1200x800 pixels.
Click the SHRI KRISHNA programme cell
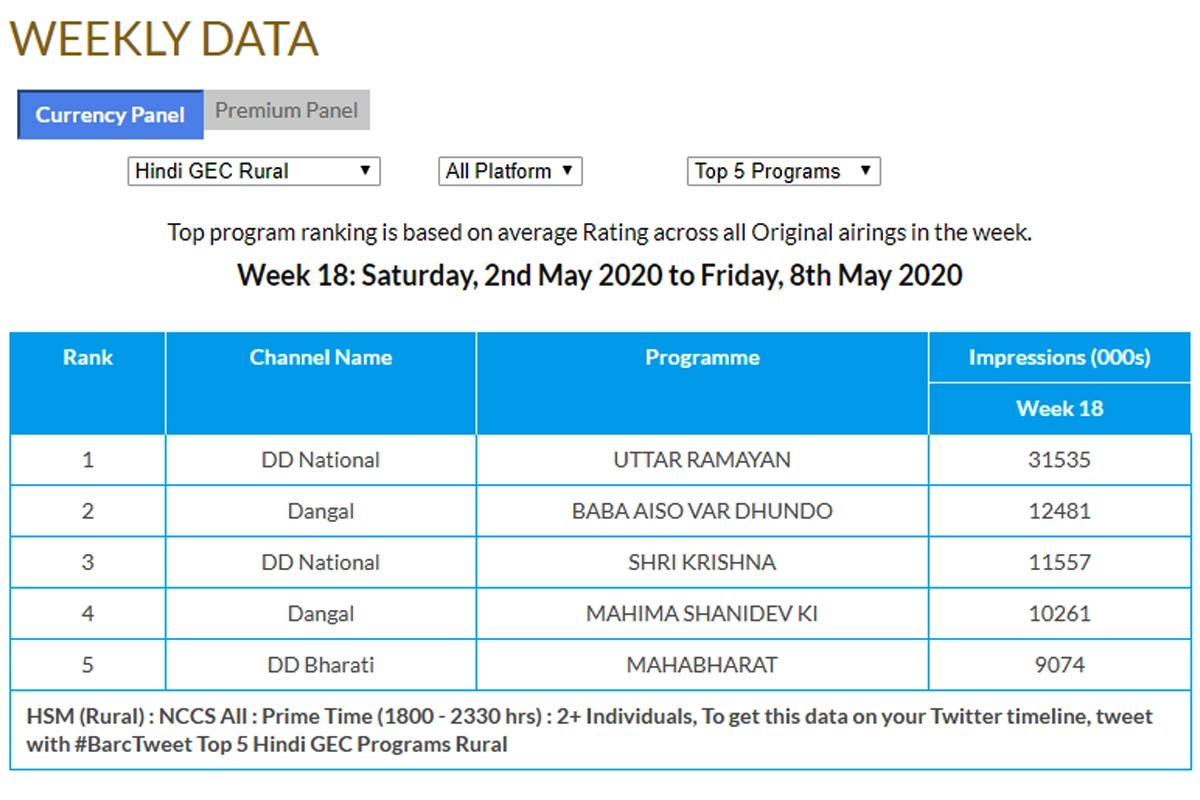702,562
